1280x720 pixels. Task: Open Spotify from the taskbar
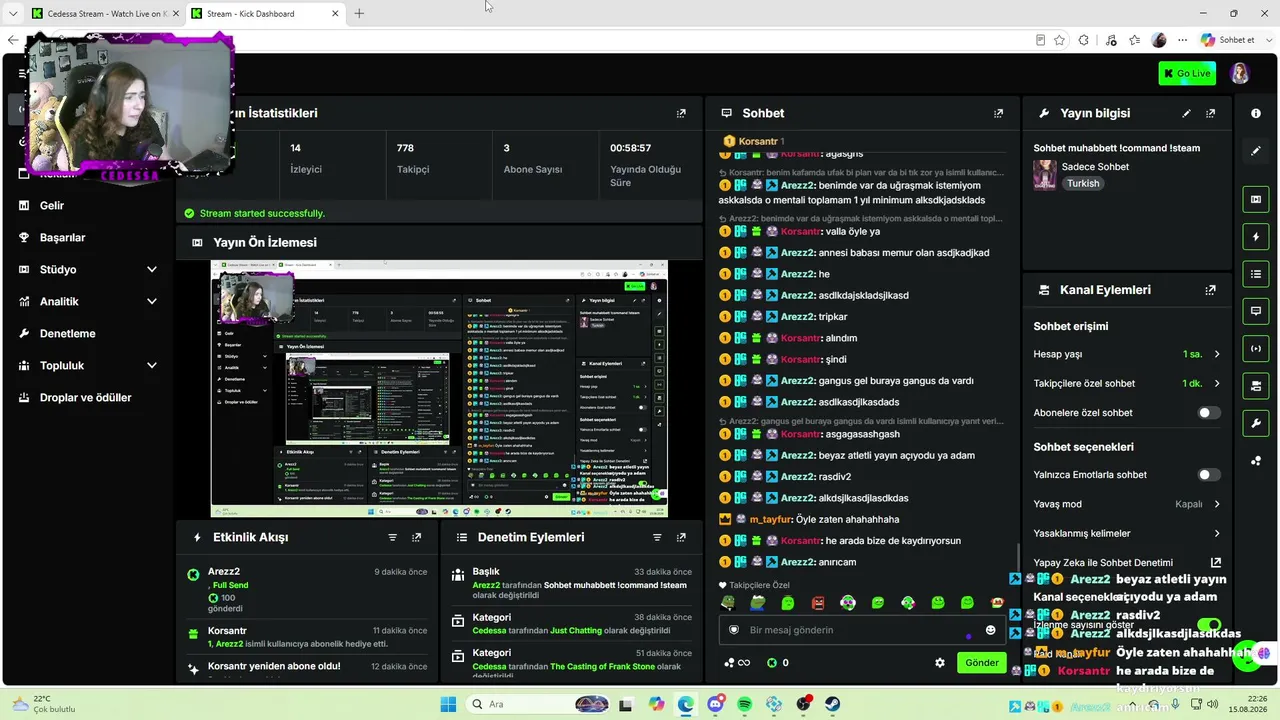[745, 704]
